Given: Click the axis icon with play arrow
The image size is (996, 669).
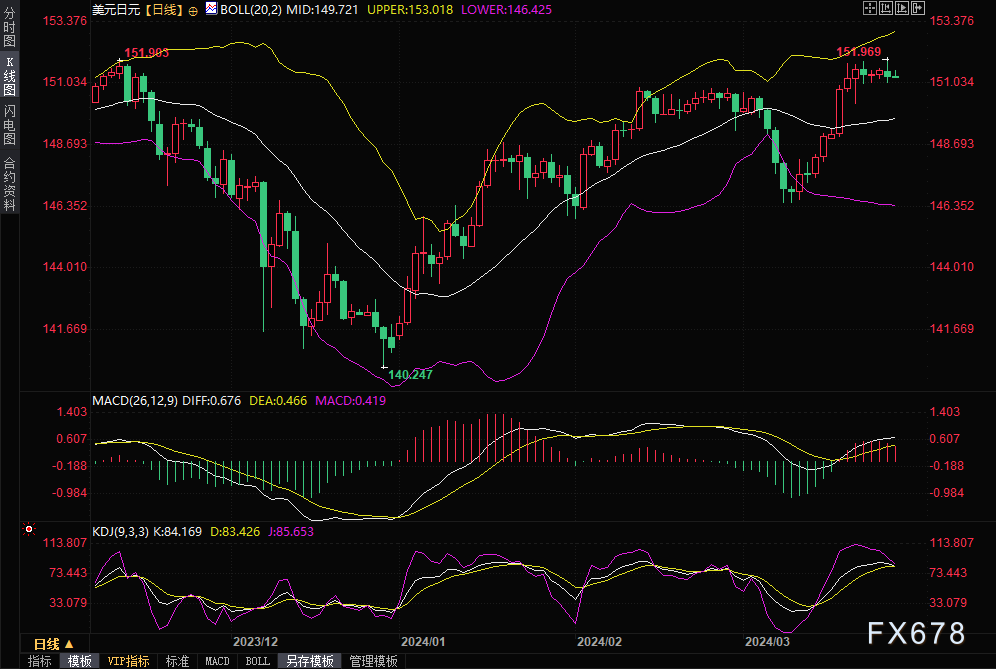Looking at the screenshot, I should click(x=902, y=8).
